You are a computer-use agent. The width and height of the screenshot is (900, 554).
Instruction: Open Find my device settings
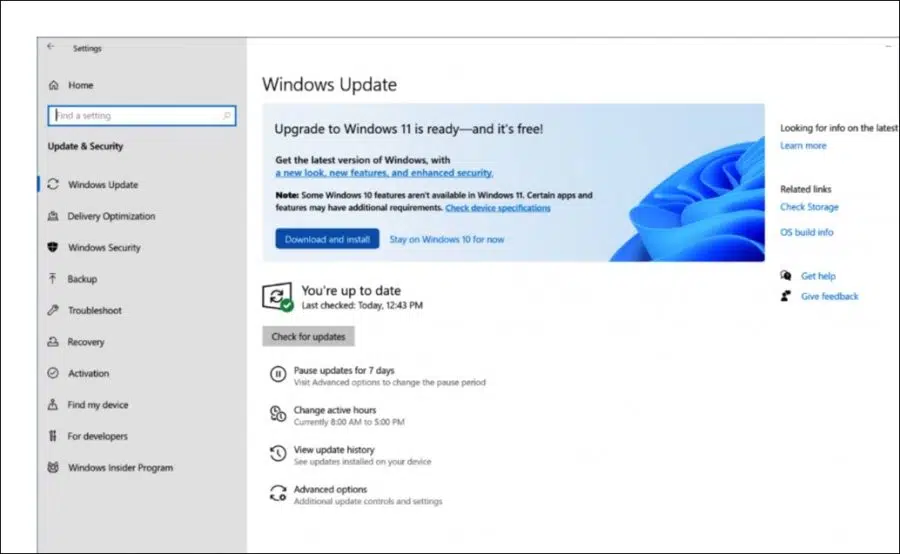(x=98, y=405)
